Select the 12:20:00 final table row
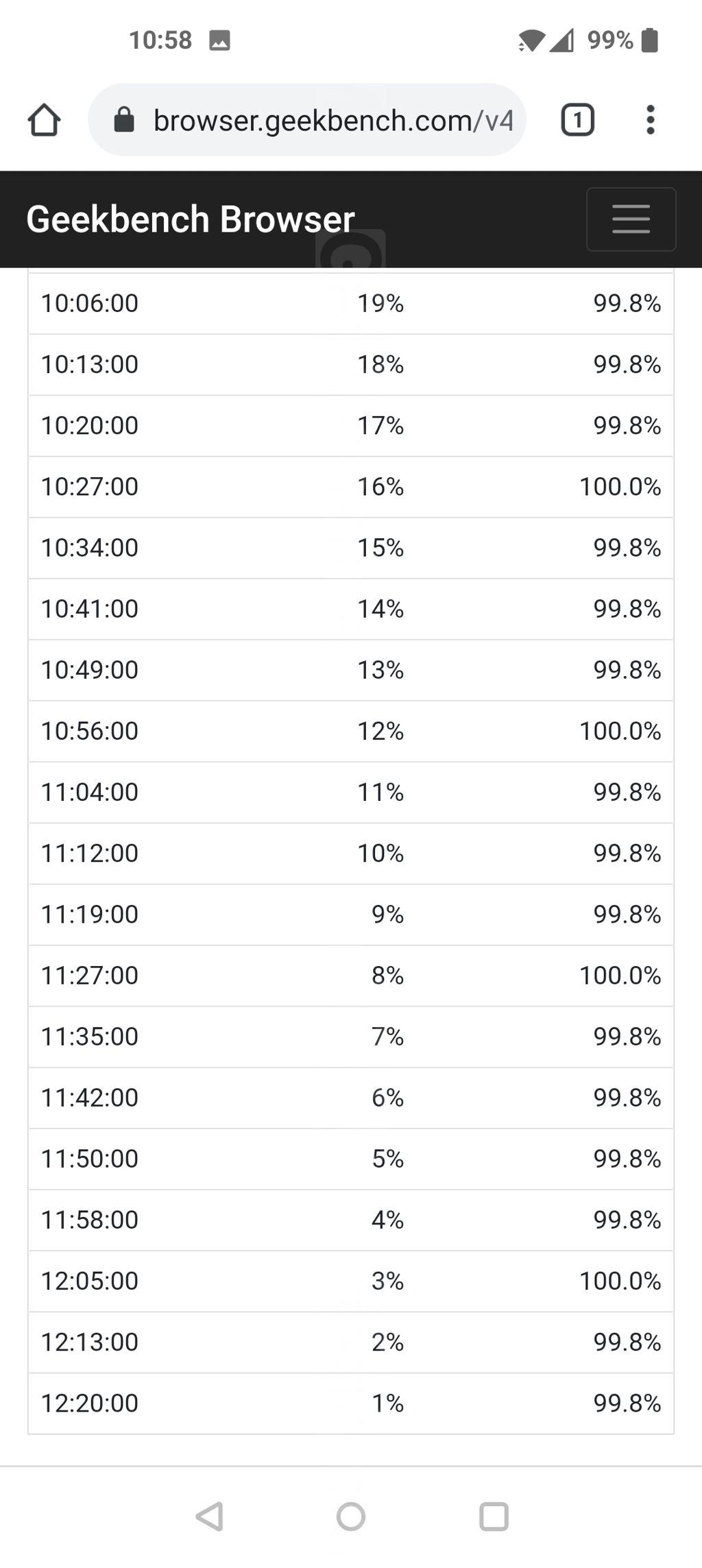Image resolution: width=702 pixels, height=1568 pixels. click(350, 1403)
